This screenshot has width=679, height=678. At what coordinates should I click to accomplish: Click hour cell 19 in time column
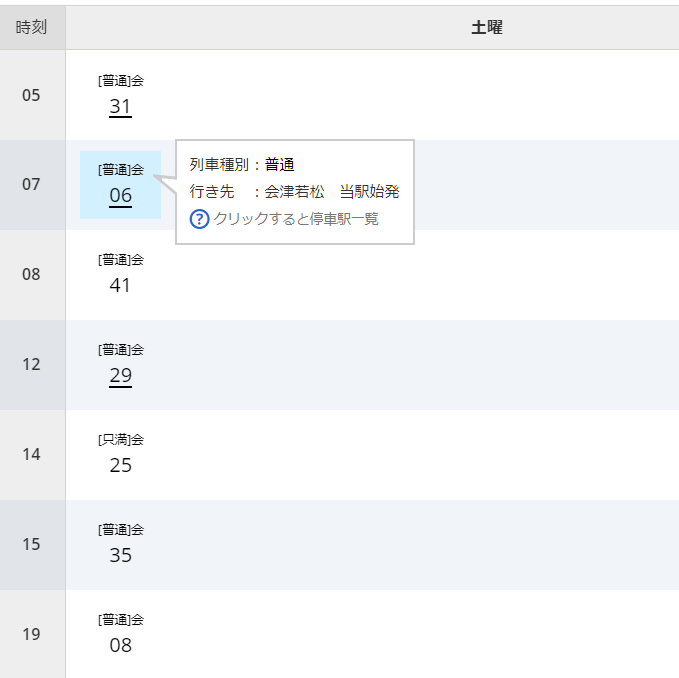coord(32,634)
